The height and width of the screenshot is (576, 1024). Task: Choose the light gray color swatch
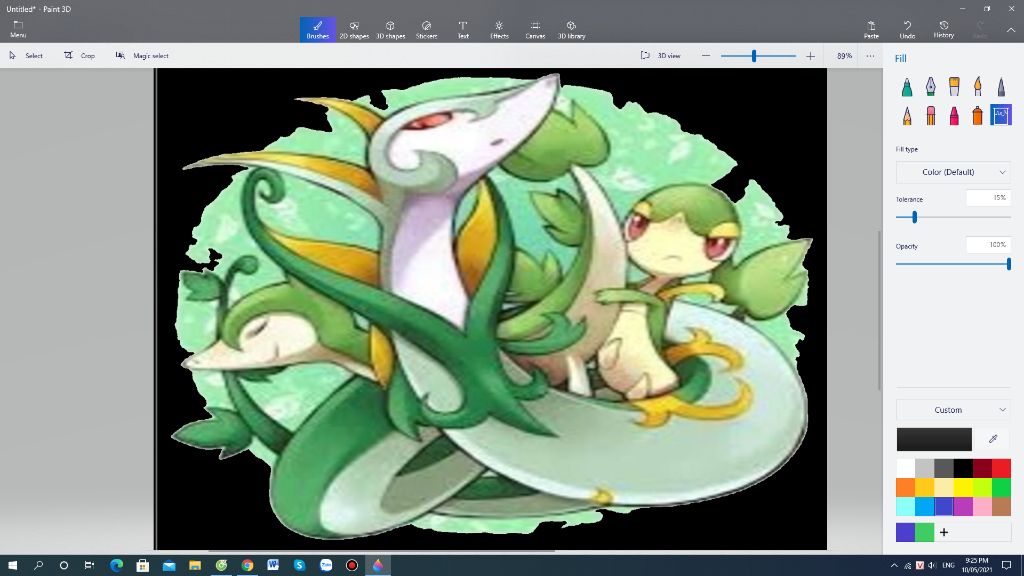[924, 468]
